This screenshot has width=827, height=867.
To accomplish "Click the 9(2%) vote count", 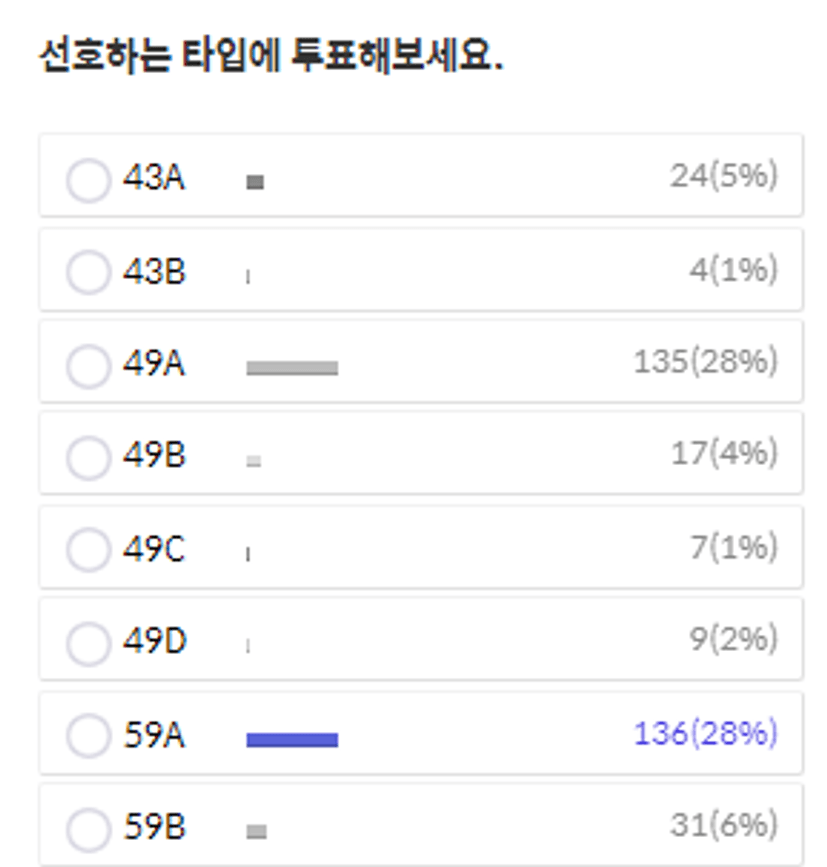I will point(733,639).
